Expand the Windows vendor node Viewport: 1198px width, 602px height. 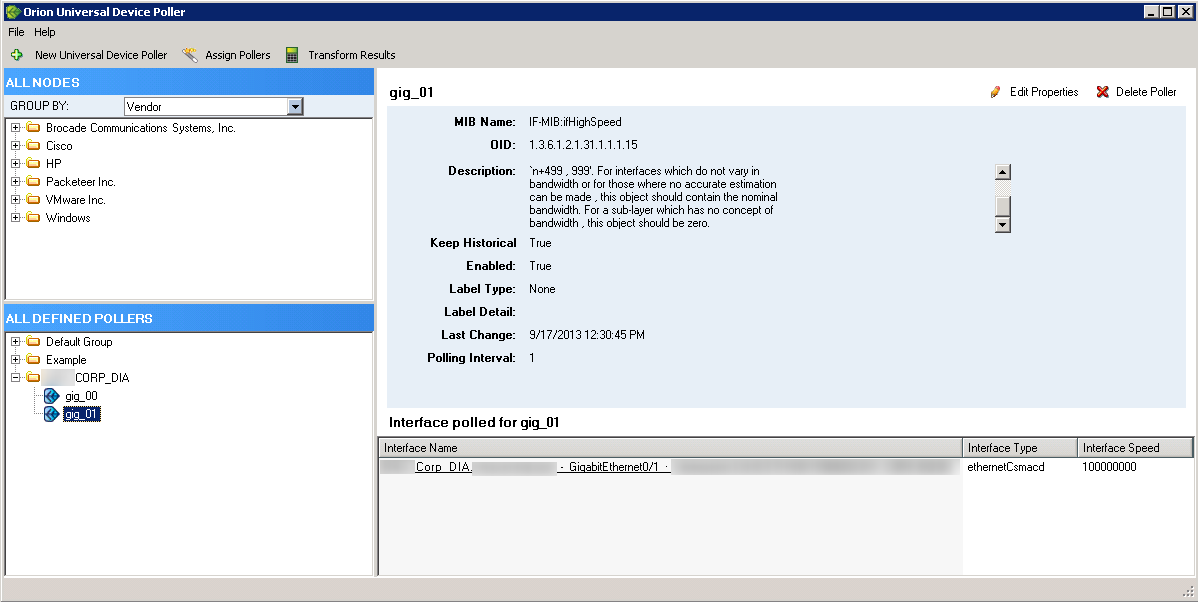click(x=15, y=218)
